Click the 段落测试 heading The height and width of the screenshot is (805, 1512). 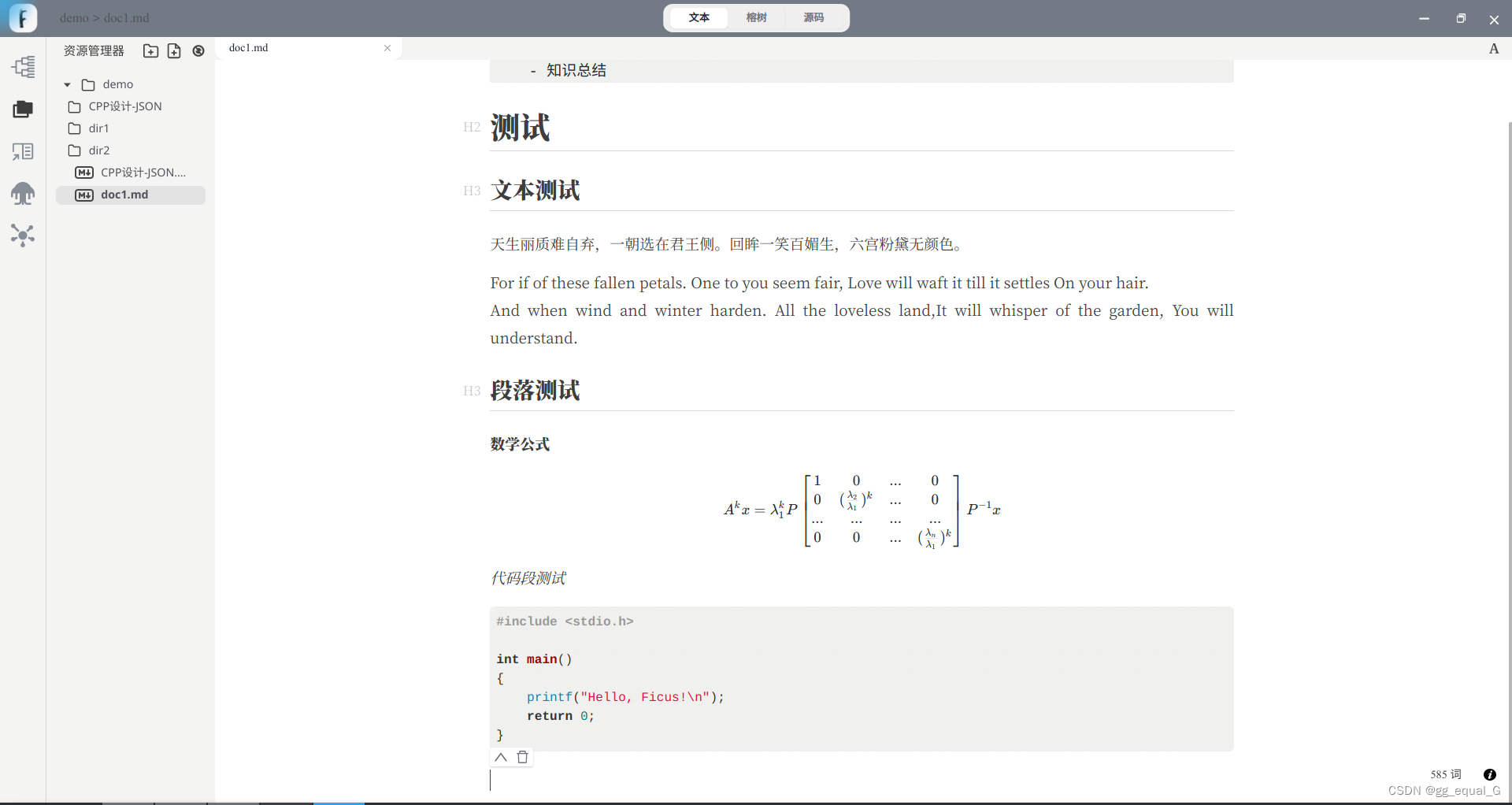pos(535,390)
